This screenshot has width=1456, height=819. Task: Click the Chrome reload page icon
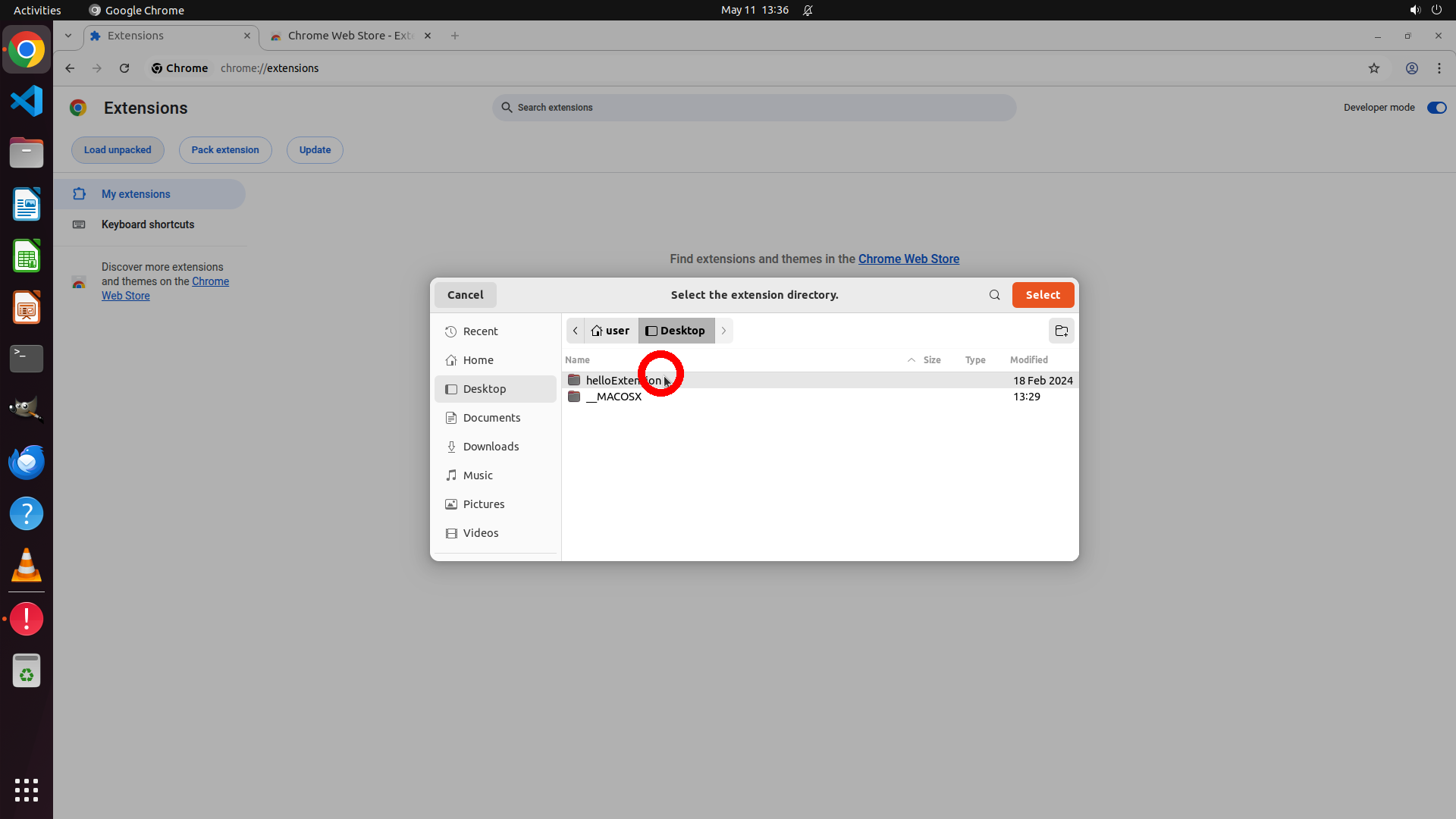pos(124,68)
